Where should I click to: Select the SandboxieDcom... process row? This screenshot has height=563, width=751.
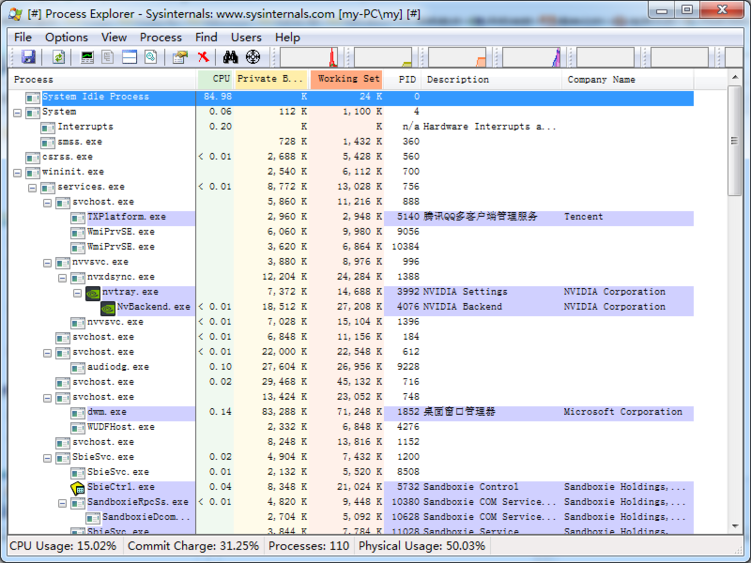coord(351,518)
